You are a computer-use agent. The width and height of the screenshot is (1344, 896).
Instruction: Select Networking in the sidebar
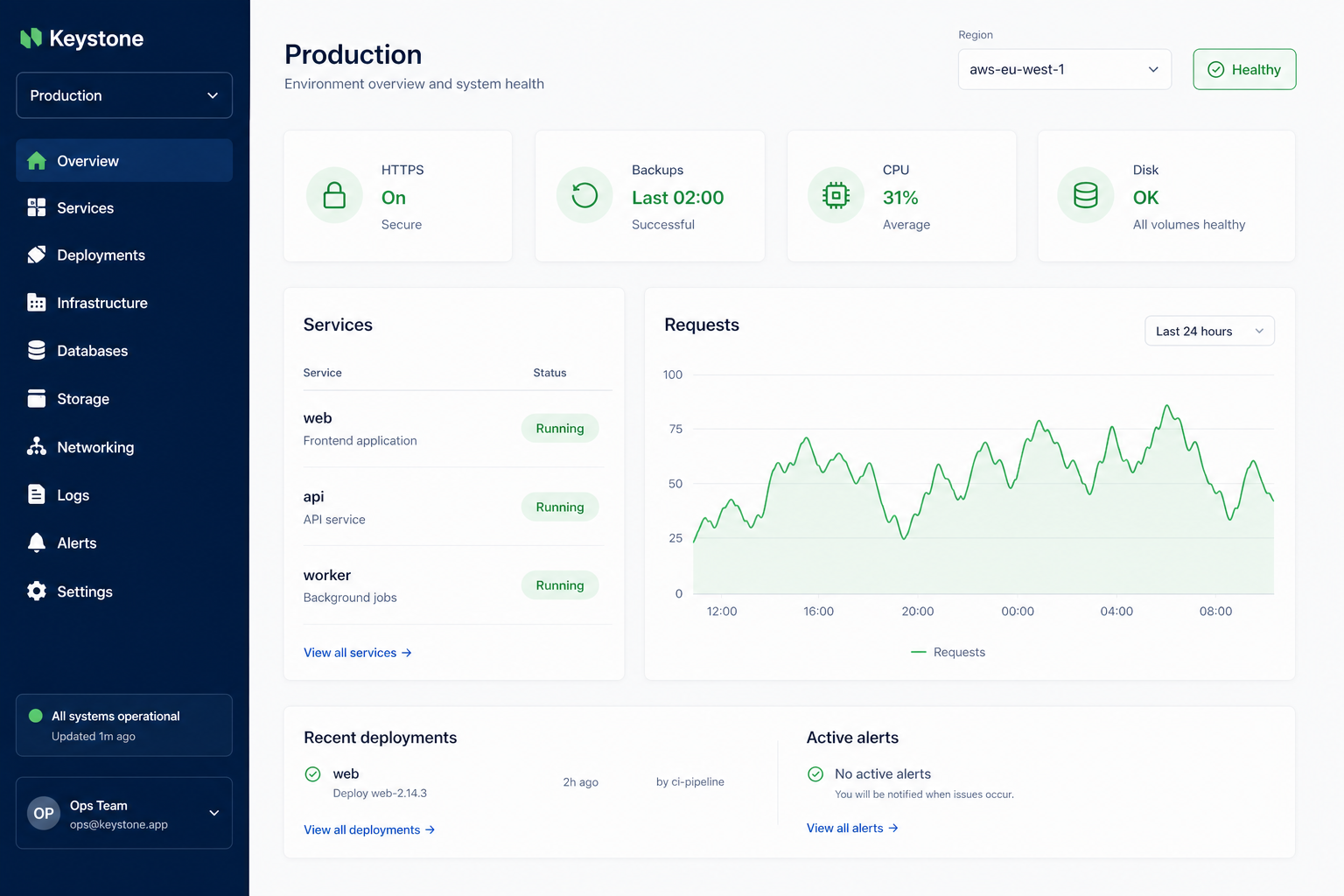(124, 446)
